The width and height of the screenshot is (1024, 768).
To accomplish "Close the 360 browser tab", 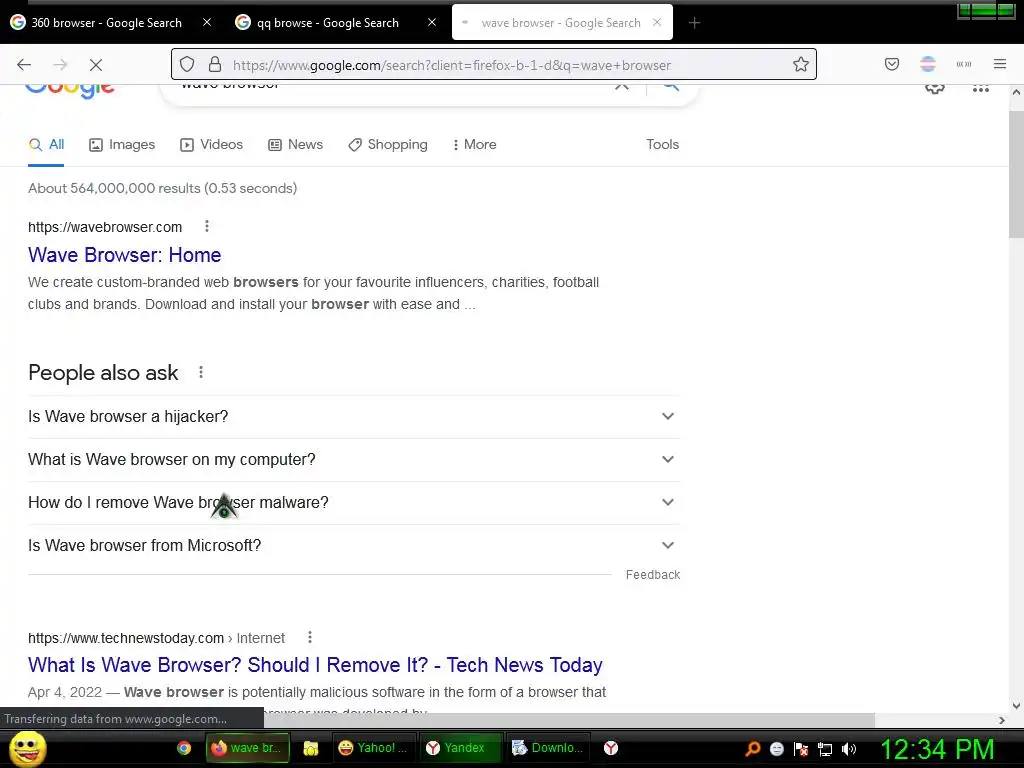I will [x=207, y=22].
